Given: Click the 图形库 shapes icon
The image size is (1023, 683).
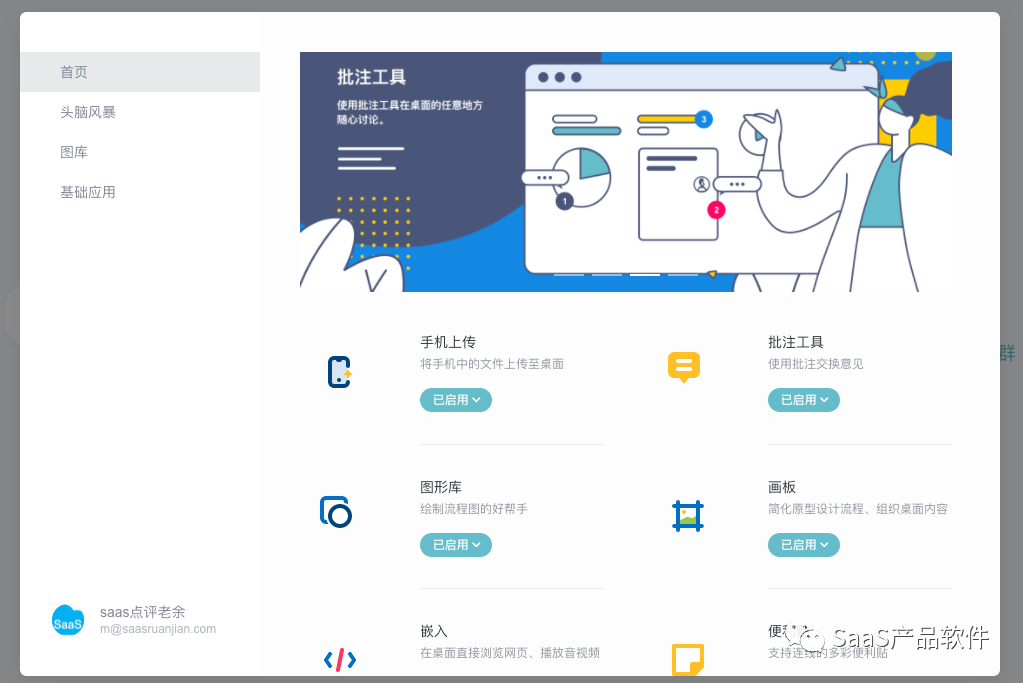Looking at the screenshot, I should (336, 512).
